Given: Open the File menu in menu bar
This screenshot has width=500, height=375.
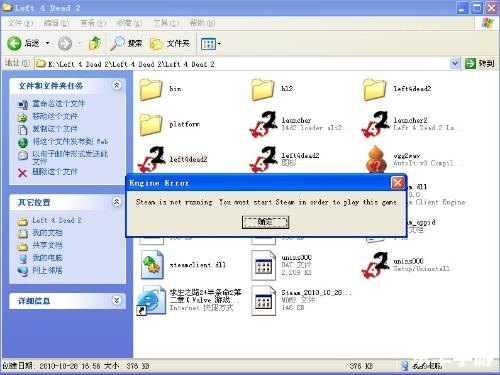Looking at the screenshot, I should click(20, 23).
